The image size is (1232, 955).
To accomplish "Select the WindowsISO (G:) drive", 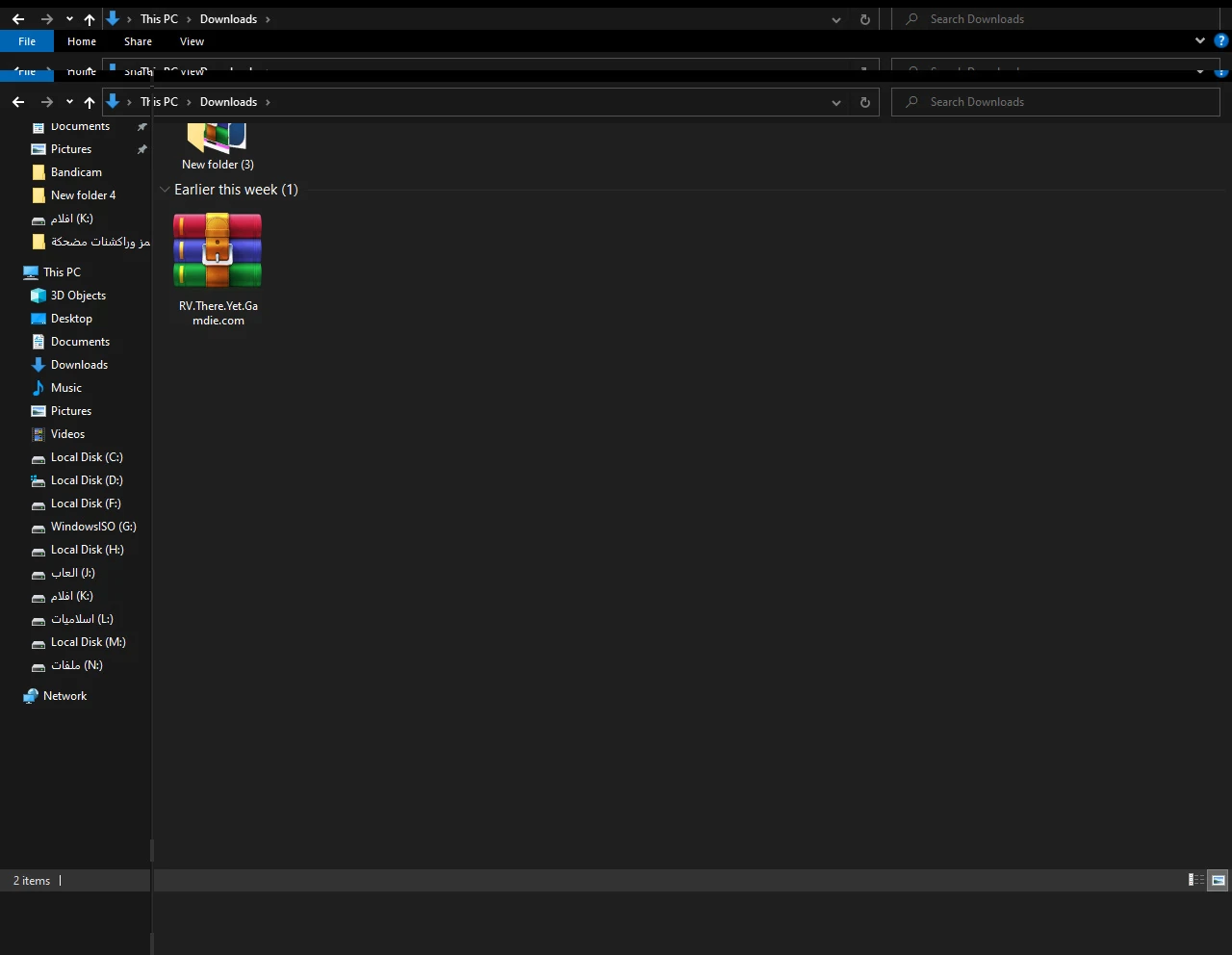I will point(92,527).
